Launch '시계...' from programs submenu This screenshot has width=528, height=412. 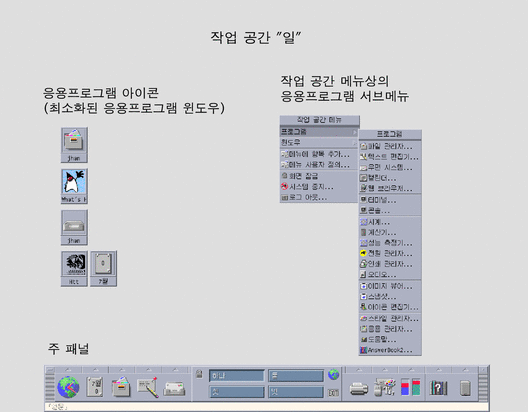tap(390, 222)
